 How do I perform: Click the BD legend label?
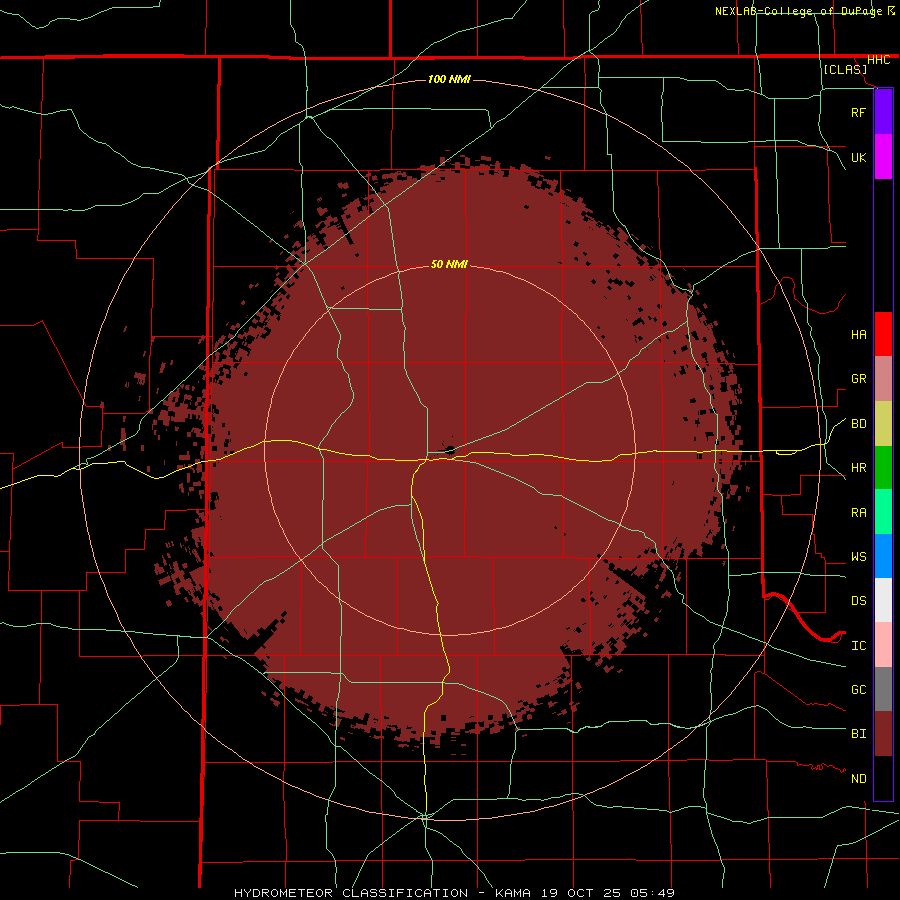[x=858, y=424]
